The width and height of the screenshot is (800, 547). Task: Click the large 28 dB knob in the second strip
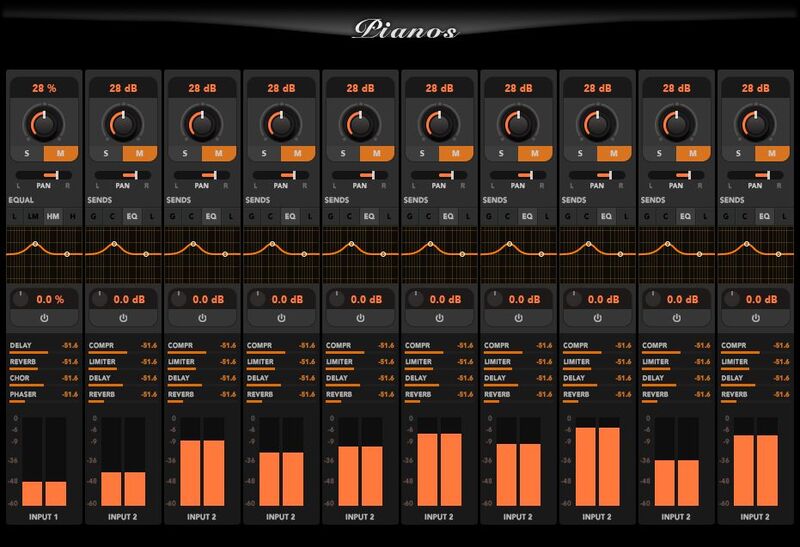pos(123,124)
